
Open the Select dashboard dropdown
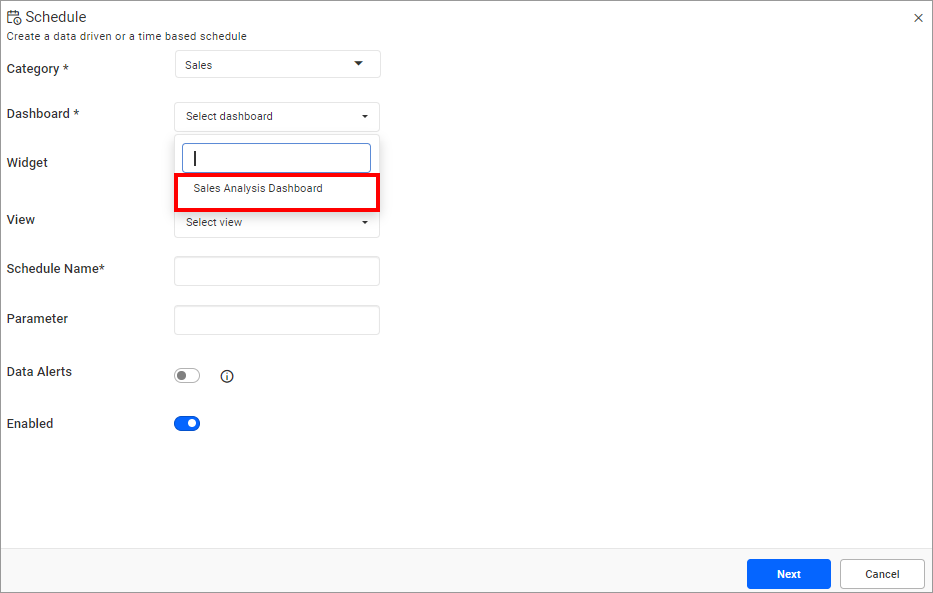277,116
